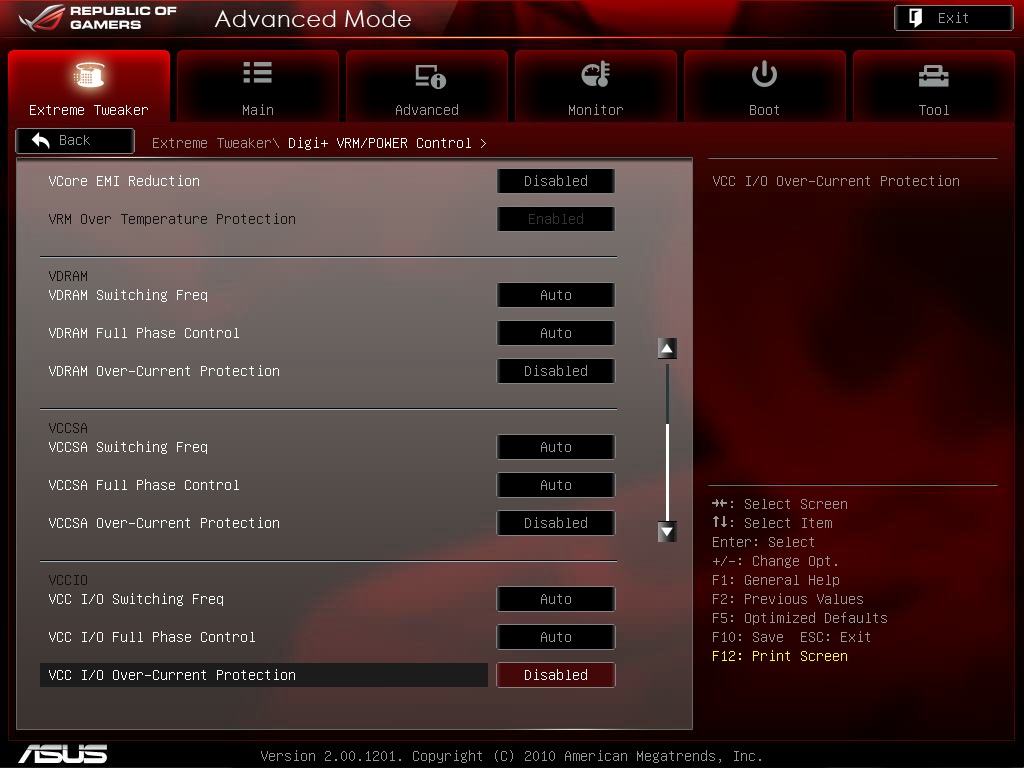Open VDRAM Full Phase Control dropdown

(x=556, y=333)
